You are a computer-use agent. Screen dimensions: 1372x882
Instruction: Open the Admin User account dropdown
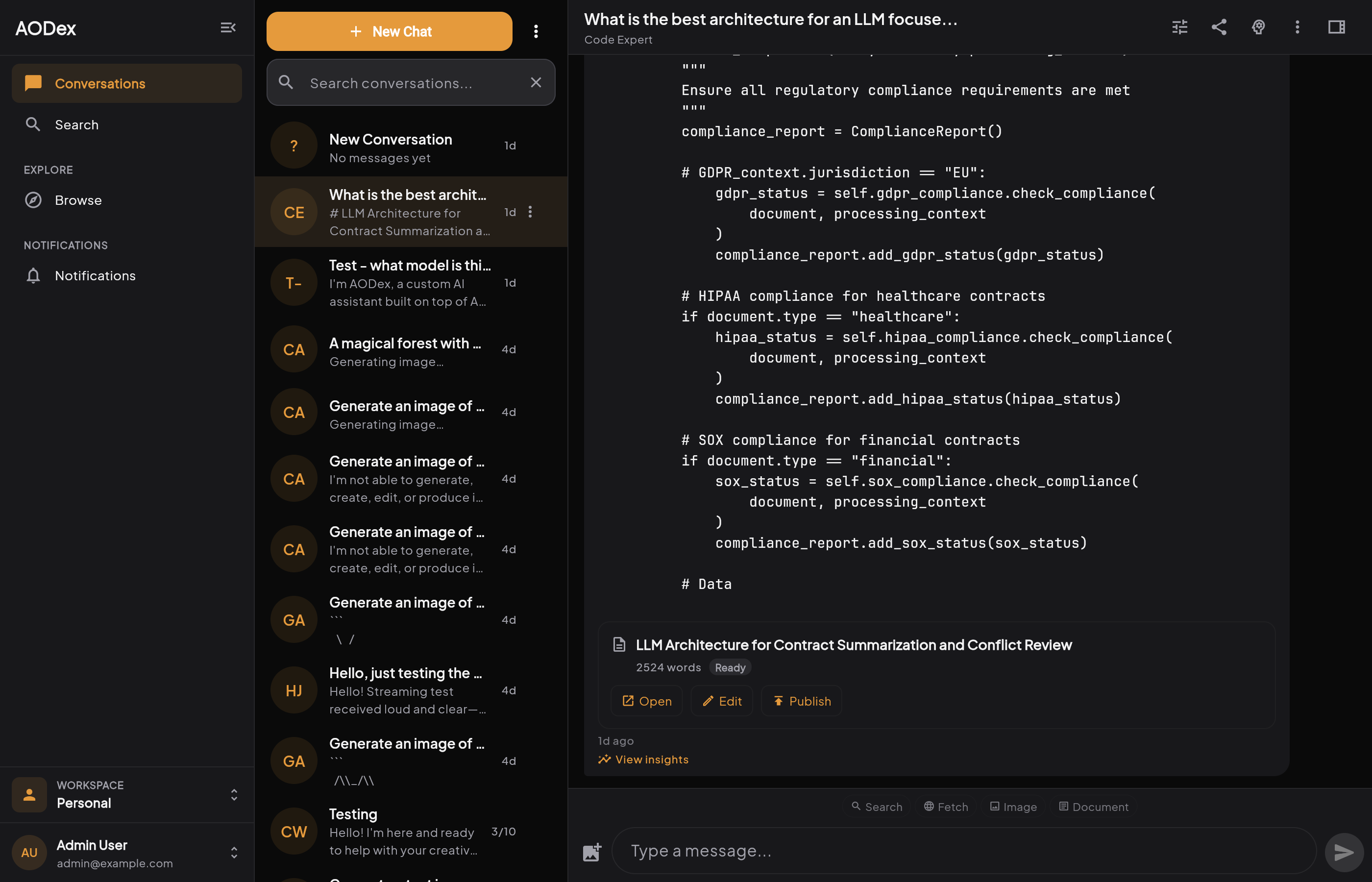[234, 853]
